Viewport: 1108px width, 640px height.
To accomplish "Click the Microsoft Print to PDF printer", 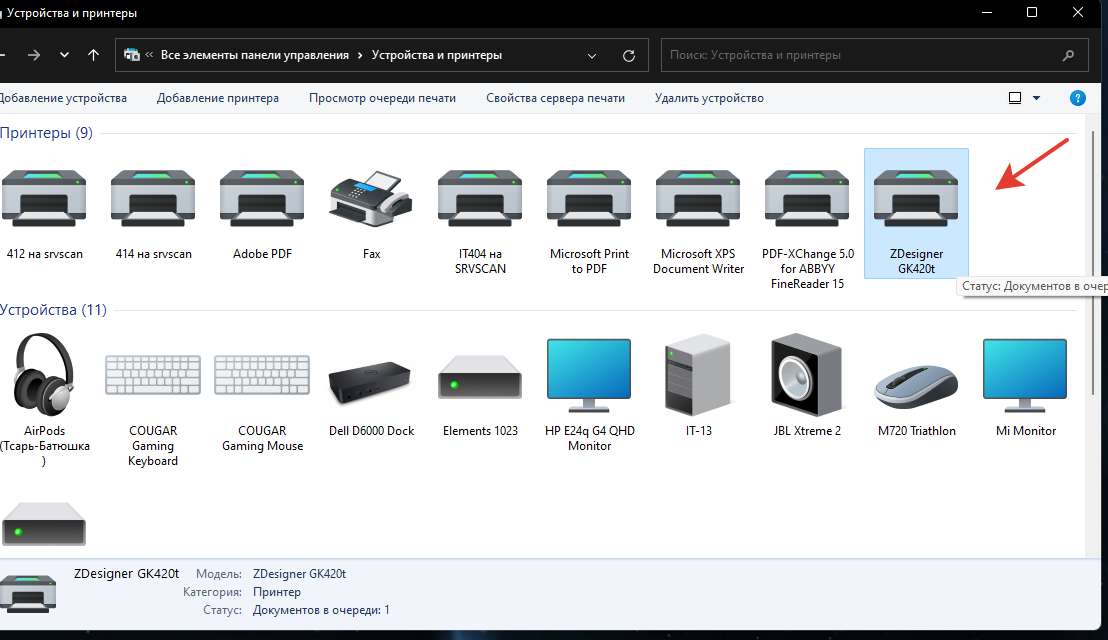I will pyautogui.click(x=589, y=196).
